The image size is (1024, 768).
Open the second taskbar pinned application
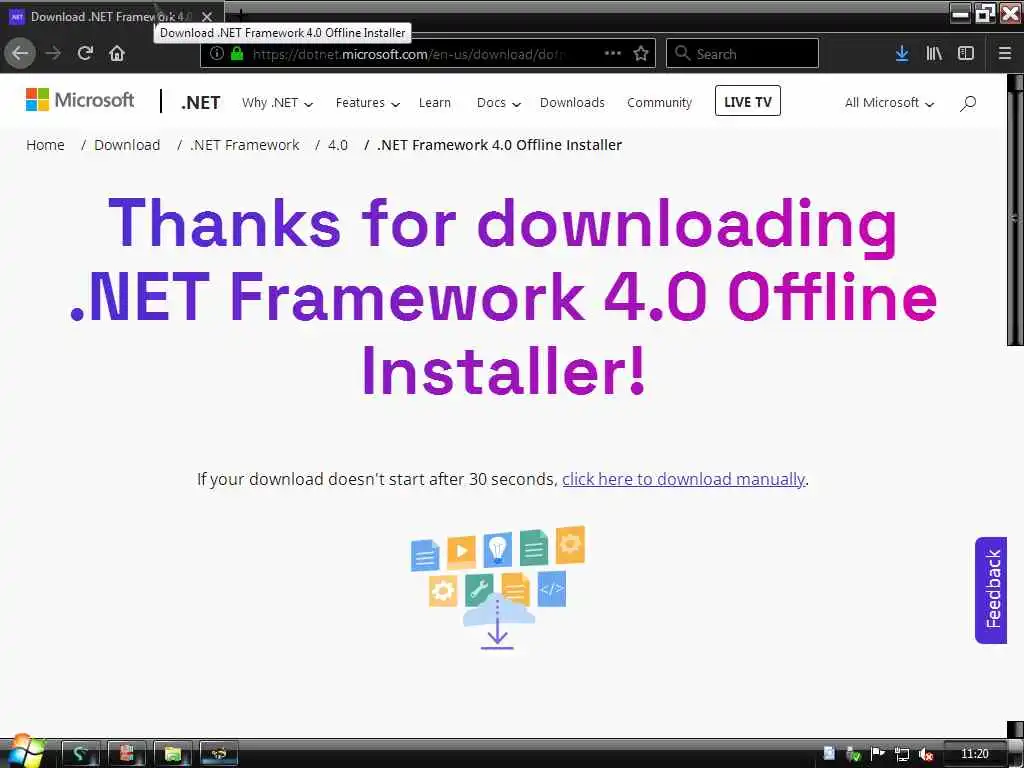pos(126,754)
